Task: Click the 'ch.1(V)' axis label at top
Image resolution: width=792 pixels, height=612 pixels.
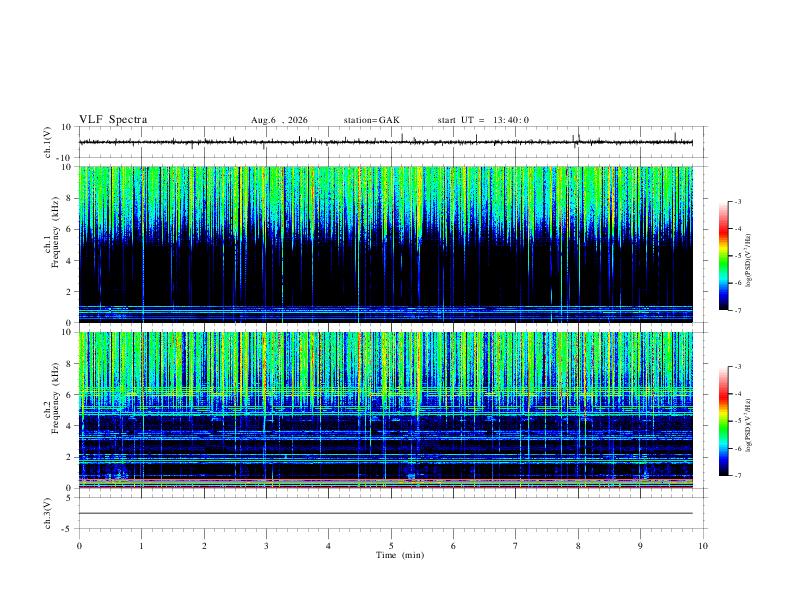Action: pyautogui.click(x=48, y=142)
